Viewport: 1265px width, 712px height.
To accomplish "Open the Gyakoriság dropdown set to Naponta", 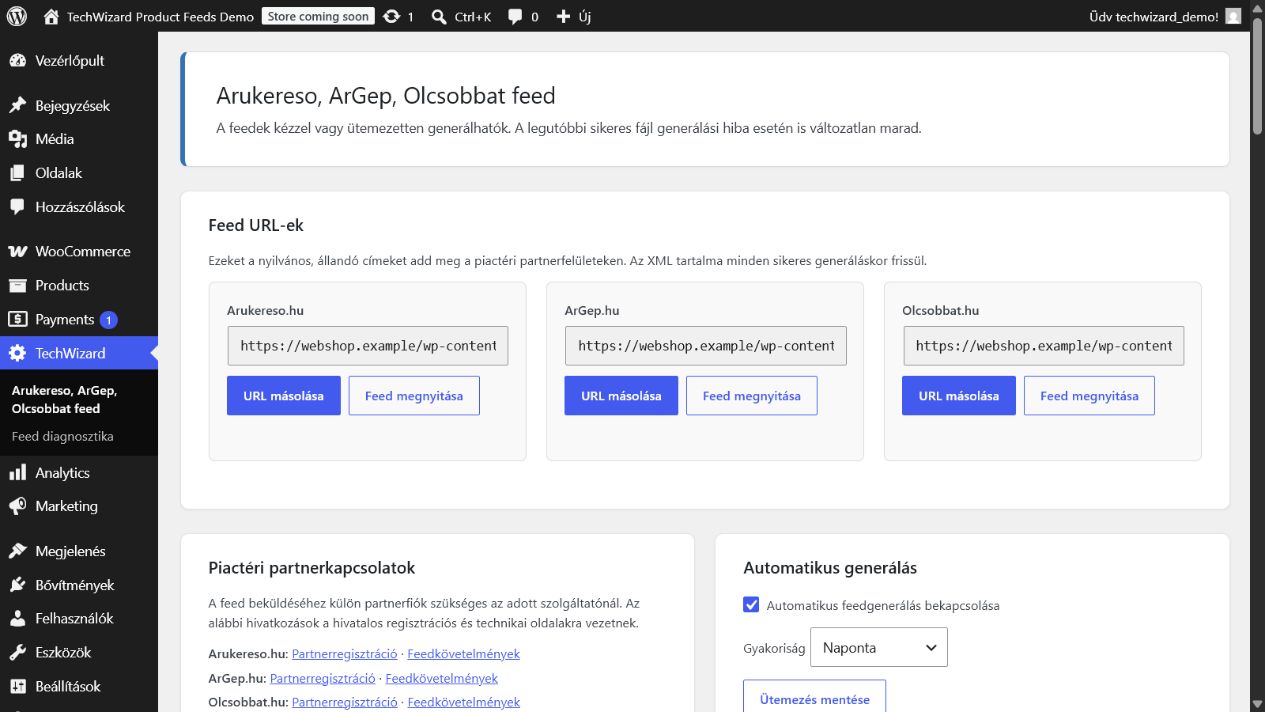I will coord(878,648).
